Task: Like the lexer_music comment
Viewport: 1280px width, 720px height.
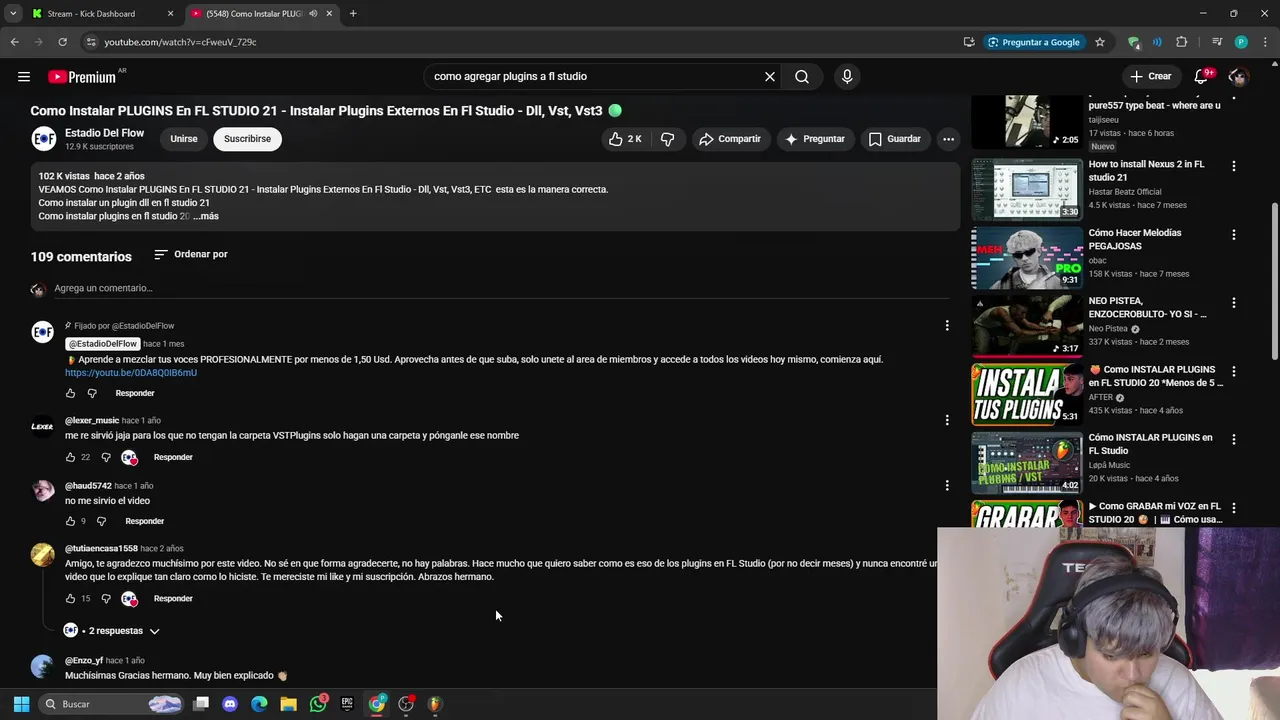Action: 70,457
